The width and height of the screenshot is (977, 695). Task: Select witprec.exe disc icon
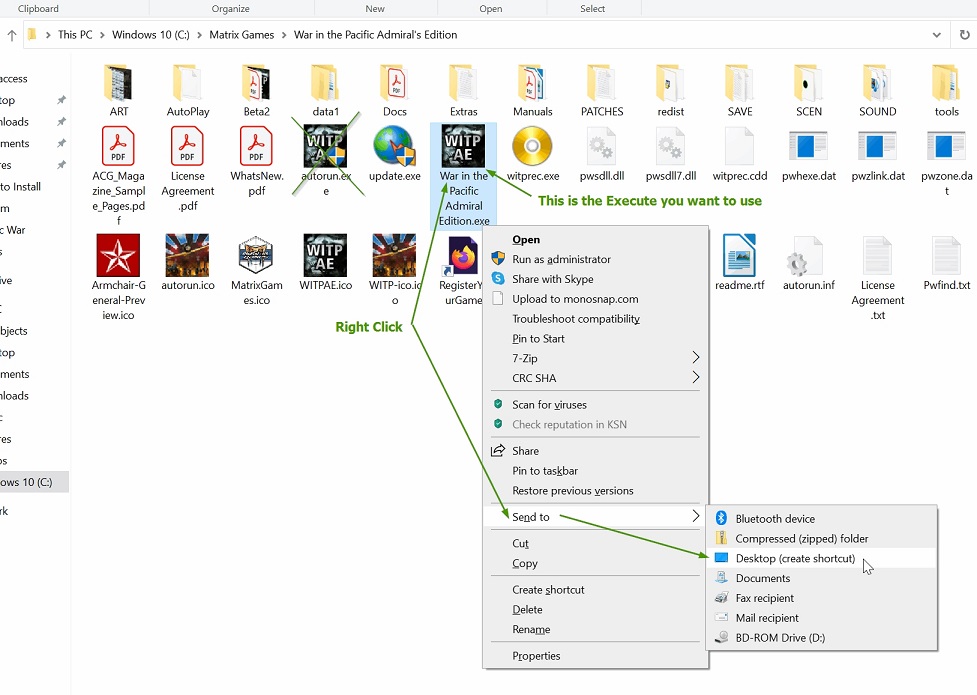tap(532, 146)
